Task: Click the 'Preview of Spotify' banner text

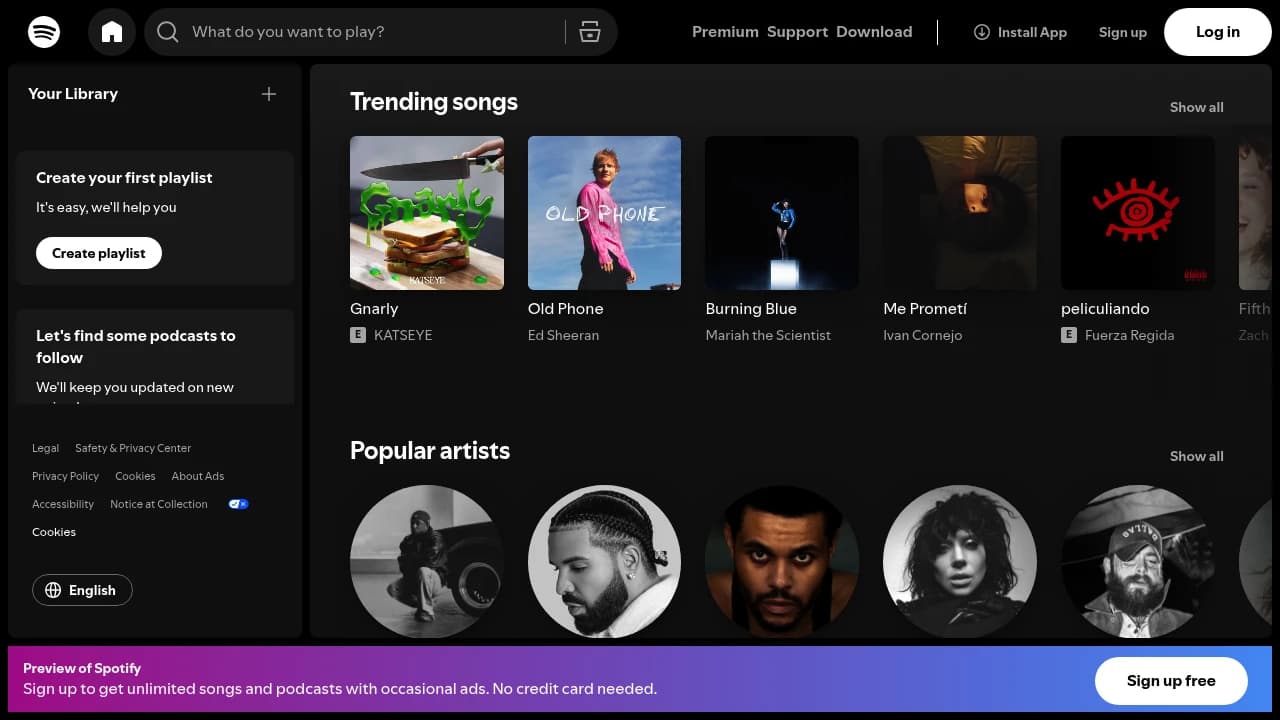Action: pos(82,668)
